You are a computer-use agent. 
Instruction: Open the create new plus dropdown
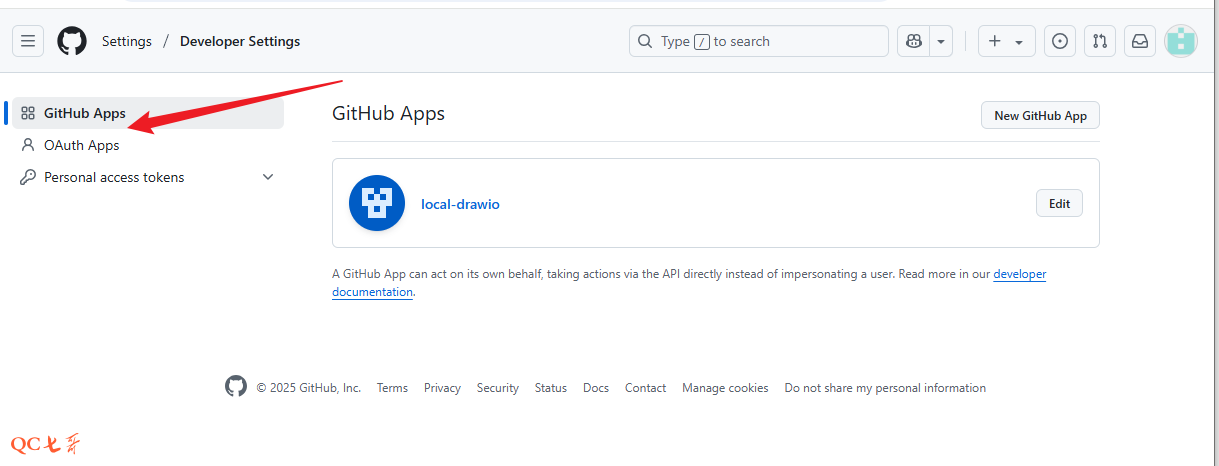point(1005,41)
